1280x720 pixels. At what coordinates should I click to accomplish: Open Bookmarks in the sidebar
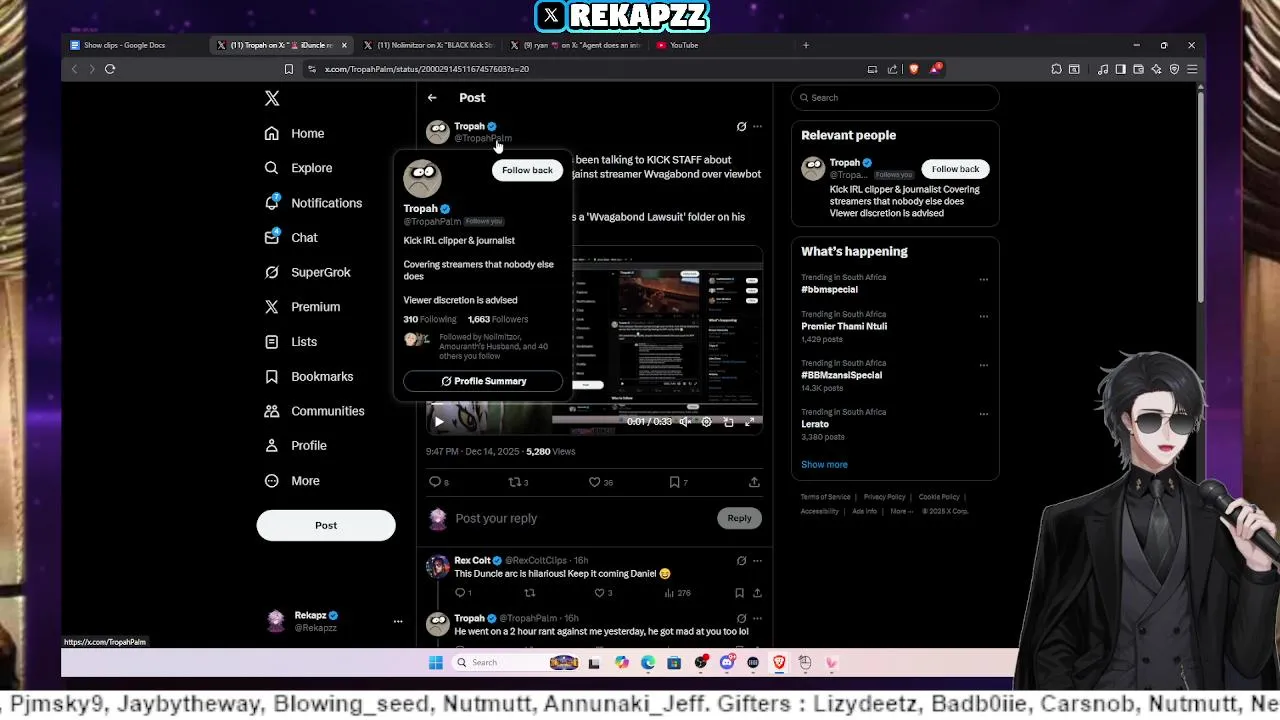(x=308, y=376)
